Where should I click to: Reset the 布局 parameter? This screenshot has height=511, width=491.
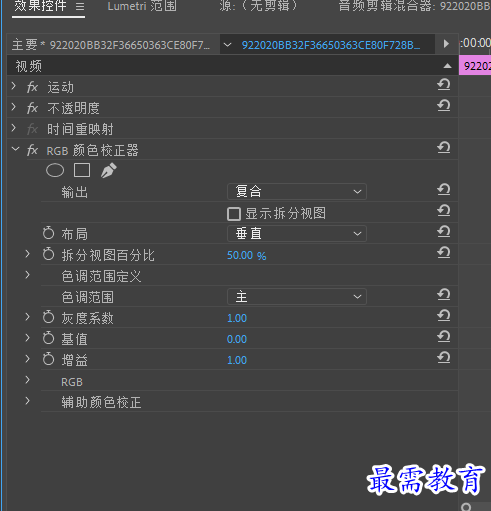[444, 232]
